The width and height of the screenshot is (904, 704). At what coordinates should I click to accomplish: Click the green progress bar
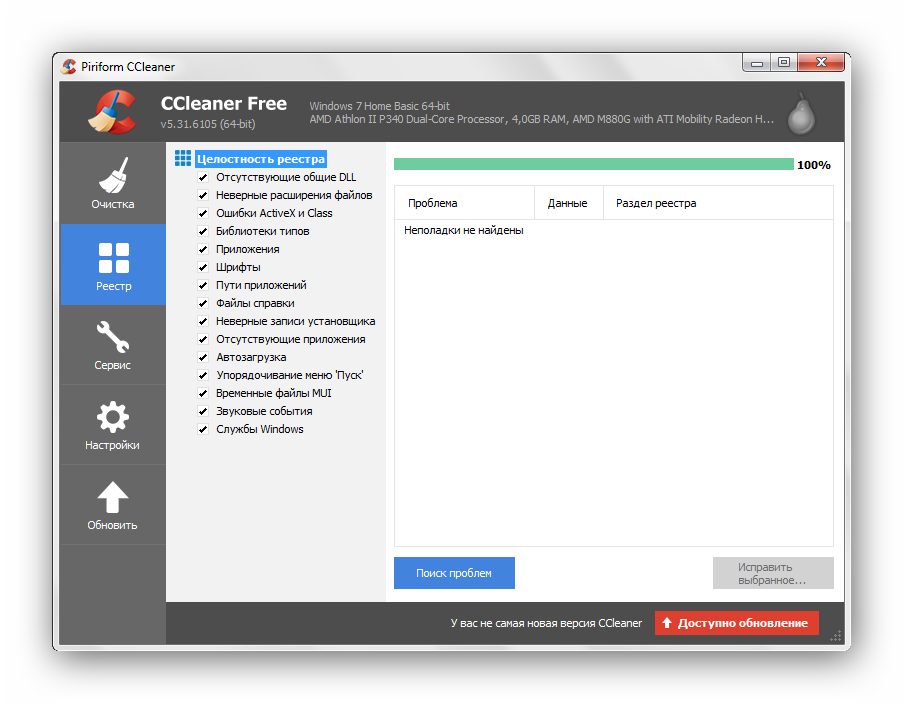click(593, 164)
